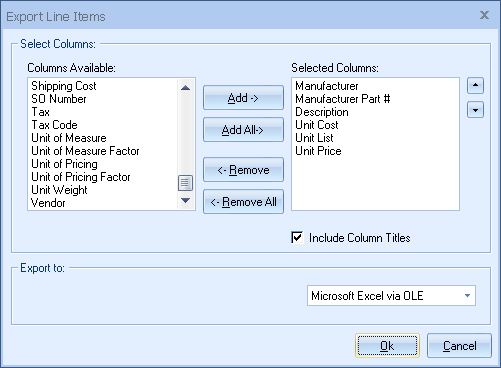Select Manufacturer Part # in selected columns

pos(343,99)
